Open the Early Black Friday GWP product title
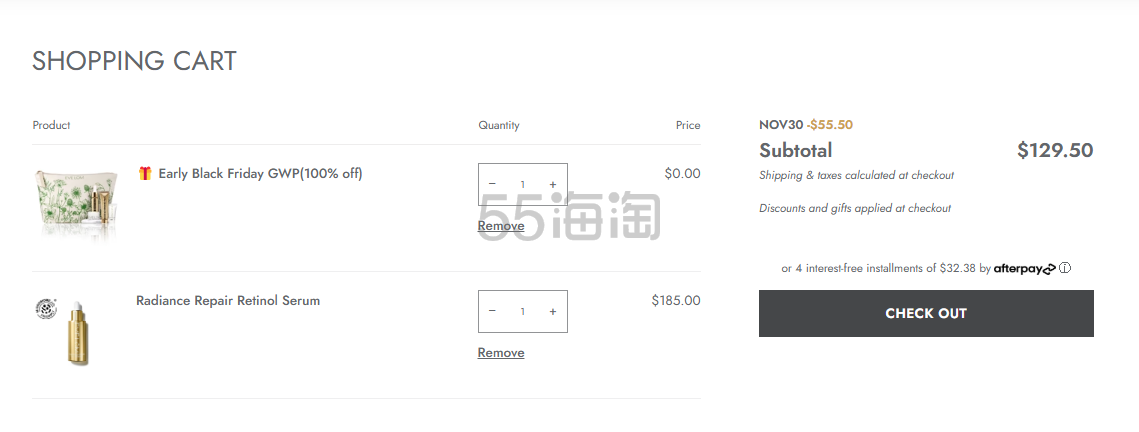Viewport: 1139px width, 432px height. (260, 174)
